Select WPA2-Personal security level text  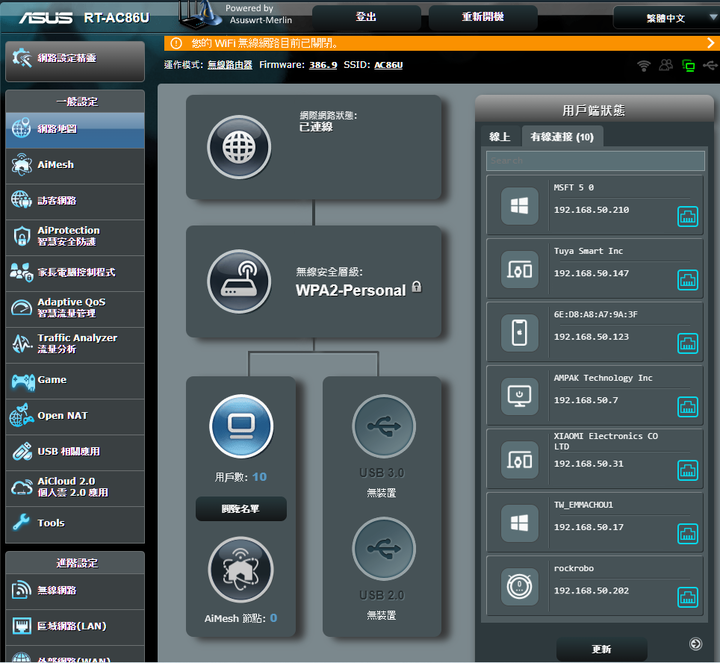[x=351, y=290]
